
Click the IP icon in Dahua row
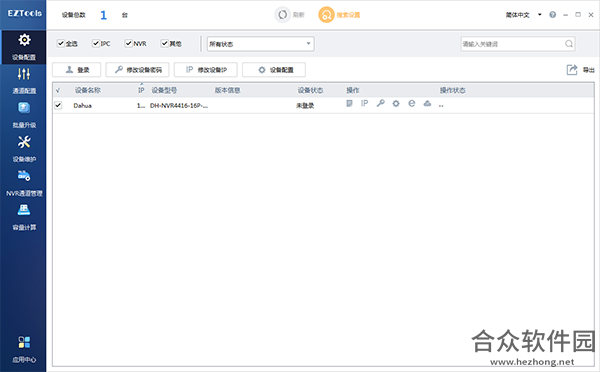[x=364, y=103]
